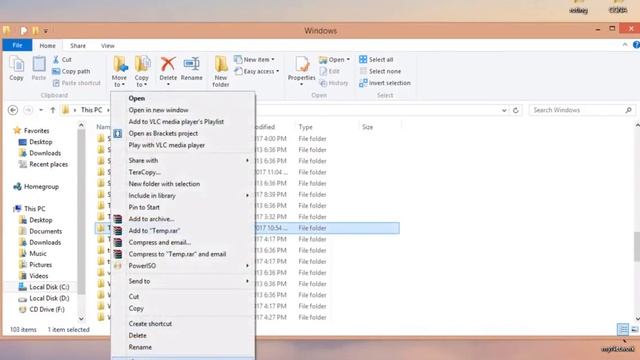The height and width of the screenshot is (360, 640).
Task: Click Copy path in ribbon
Action: pyautogui.click(x=71, y=71)
